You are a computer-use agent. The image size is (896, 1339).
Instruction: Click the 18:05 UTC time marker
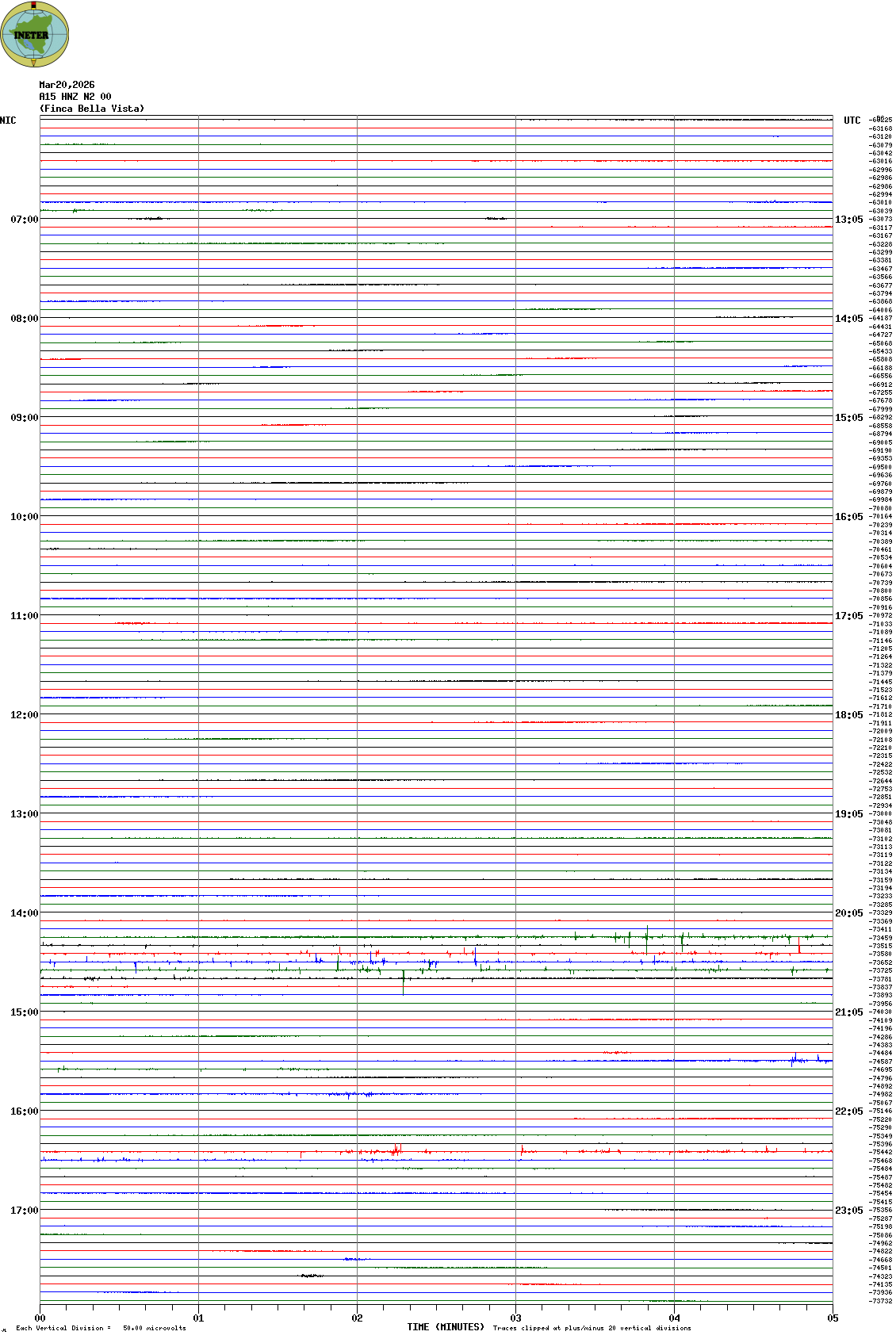(x=848, y=715)
